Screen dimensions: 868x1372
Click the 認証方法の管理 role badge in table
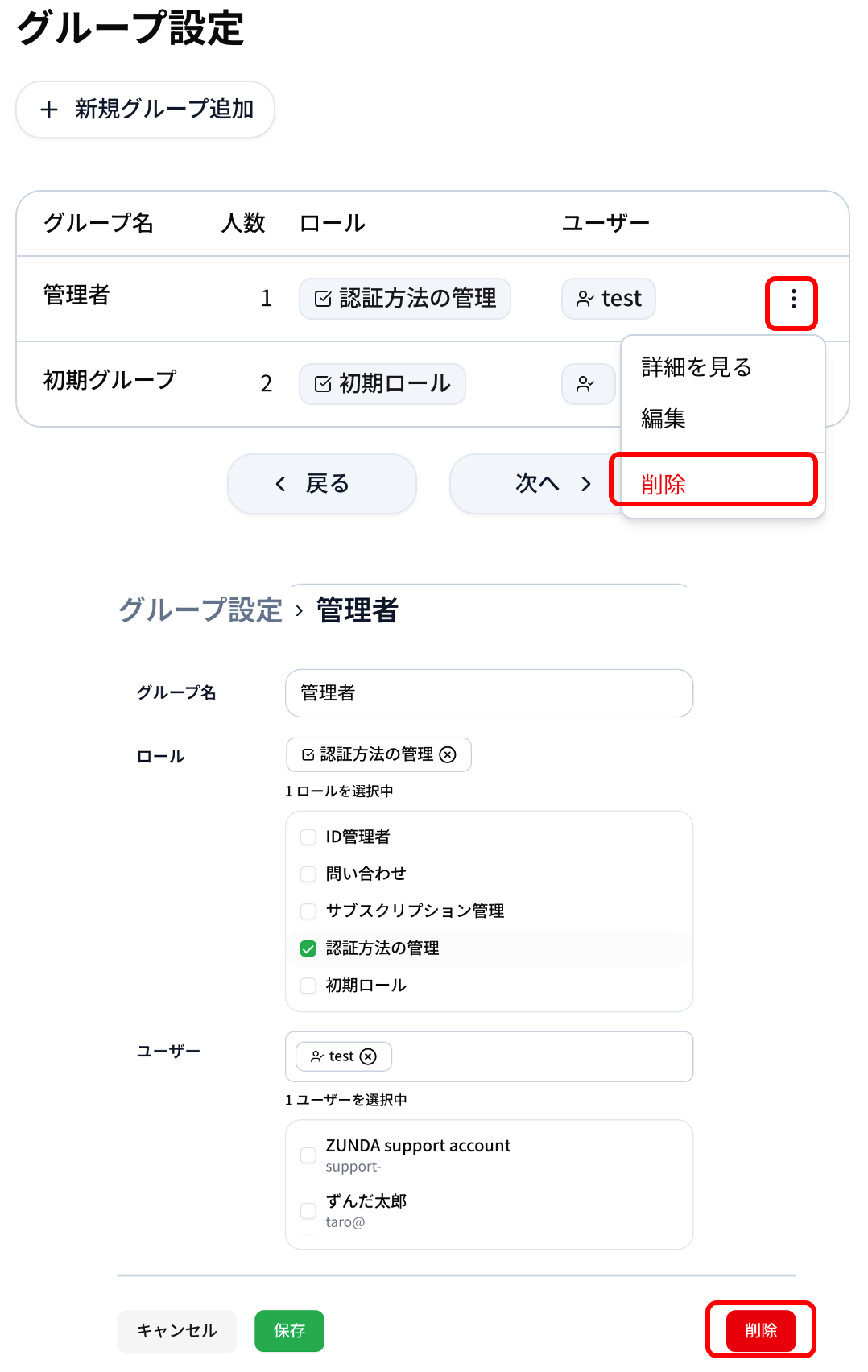click(x=405, y=299)
